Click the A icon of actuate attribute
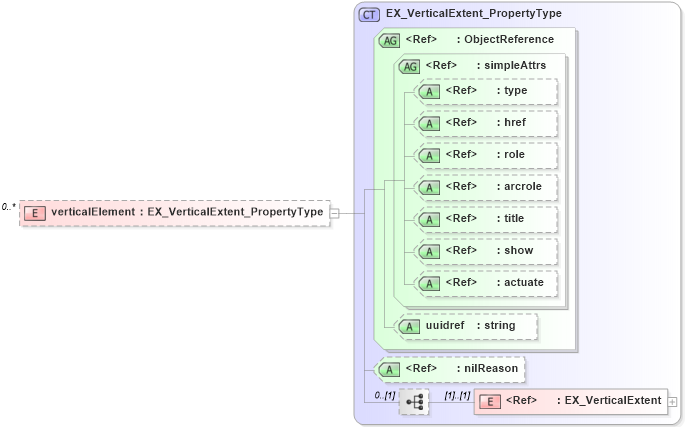 pyautogui.click(x=429, y=284)
